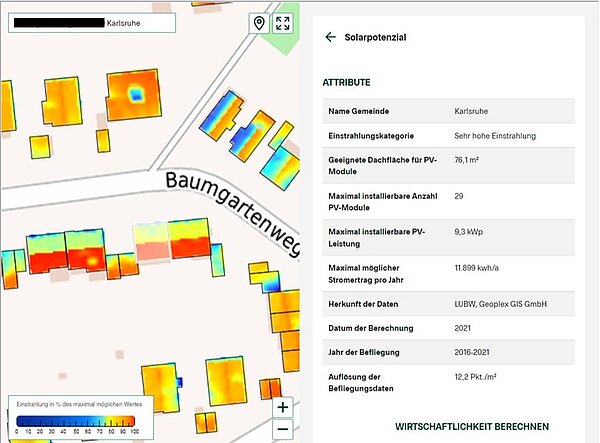The width and height of the screenshot is (600, 443).
Task: Select the 76,1 m² value
Action: [466, 160]
